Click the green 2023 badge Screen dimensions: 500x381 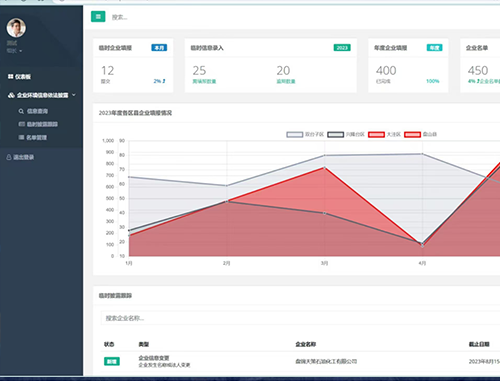coord(342,48)
